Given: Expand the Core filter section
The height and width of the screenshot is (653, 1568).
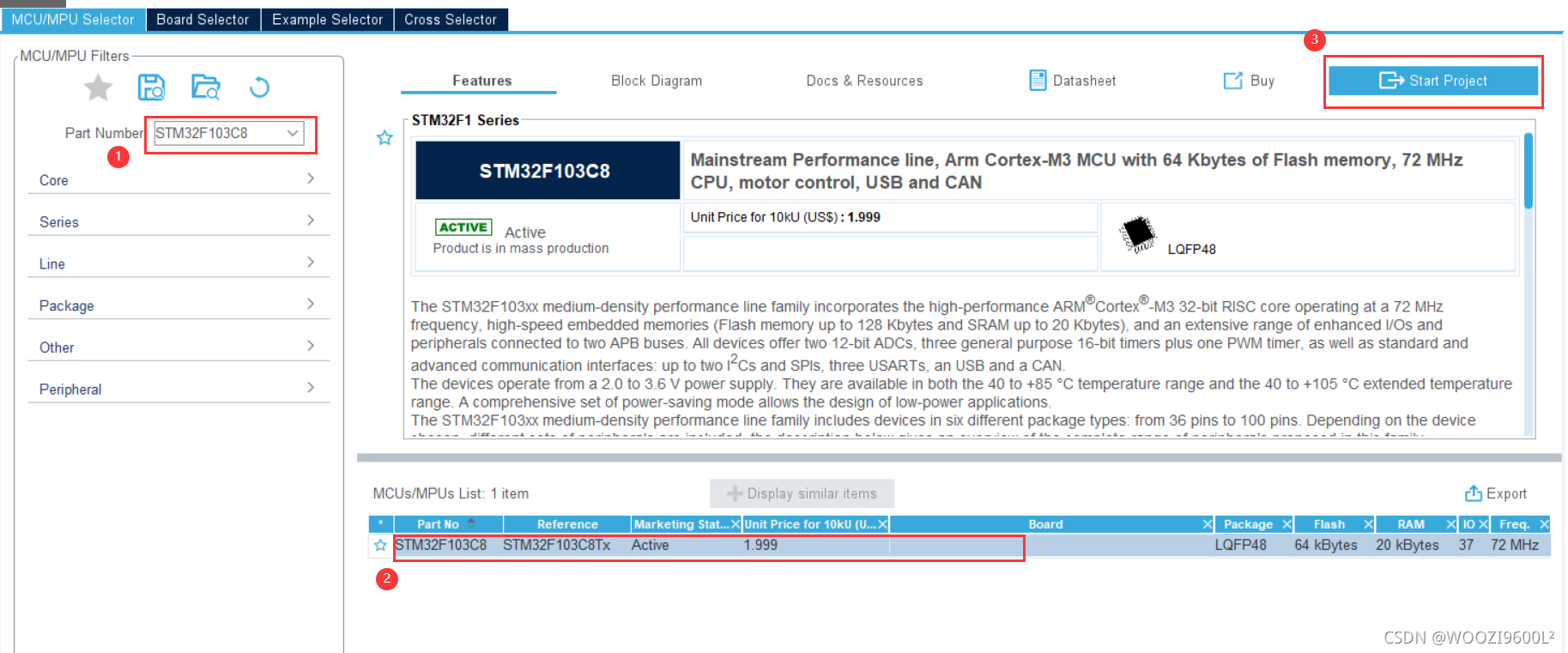Looking at the screenshot, I should pyautogui.click(x=179, y=179).
